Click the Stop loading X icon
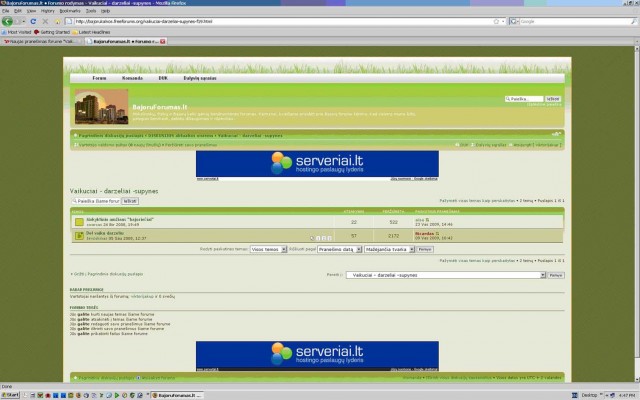Viewport: 640px width, 400px height. 45,21
